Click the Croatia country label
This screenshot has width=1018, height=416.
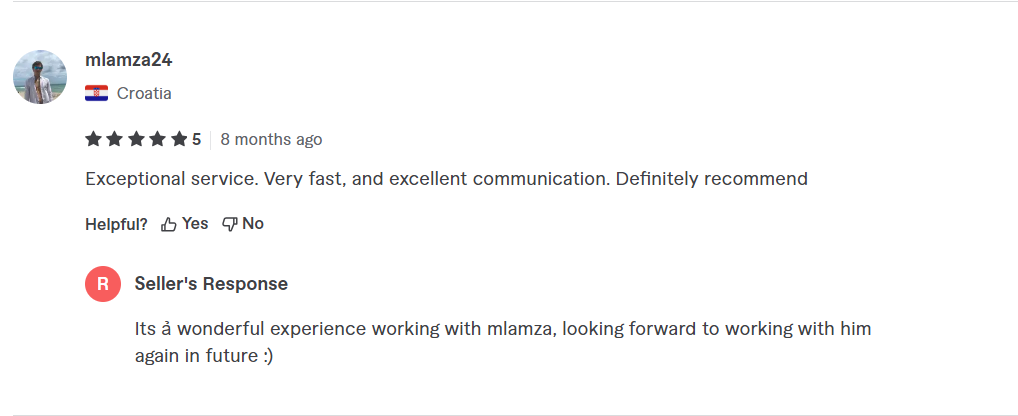(x=144, y=94)
